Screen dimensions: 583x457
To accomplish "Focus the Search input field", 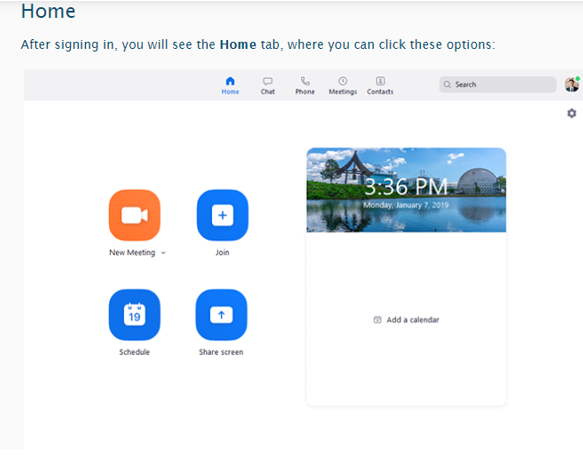I will [497, 84].
